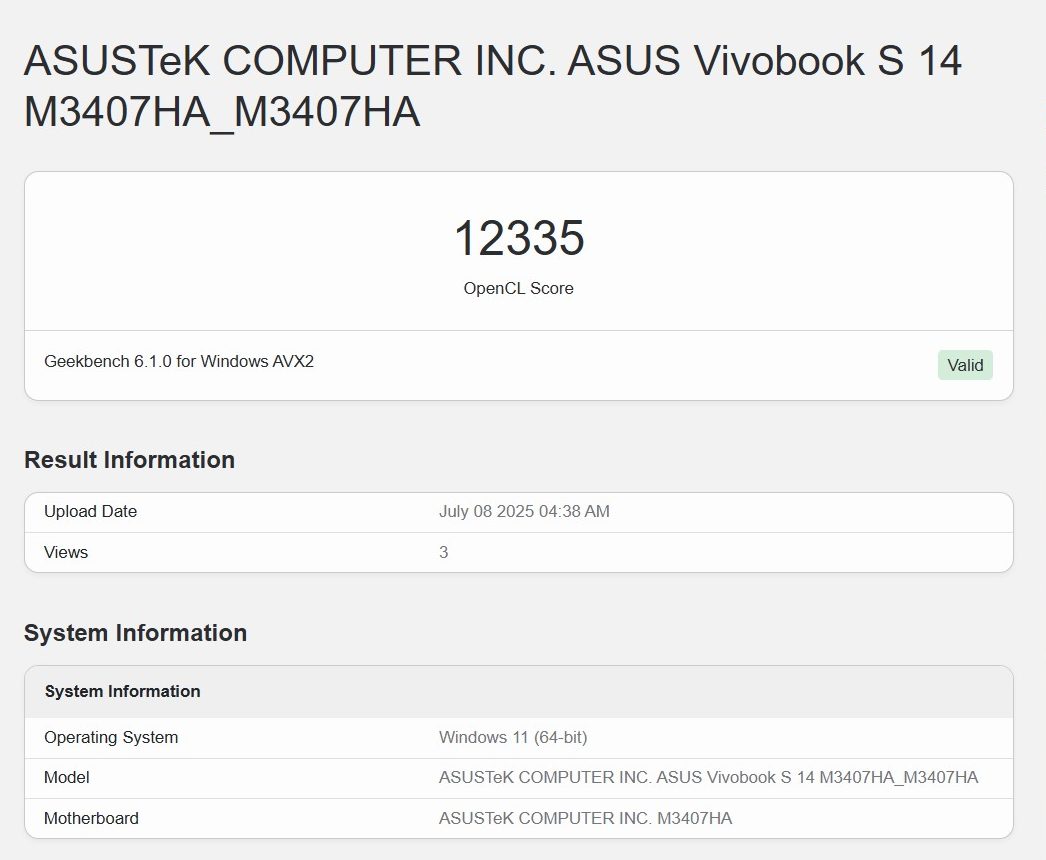Click the Windows 11 (64-bit) value
This screenshot has width=1046, height=860.
tap(512, 737)
